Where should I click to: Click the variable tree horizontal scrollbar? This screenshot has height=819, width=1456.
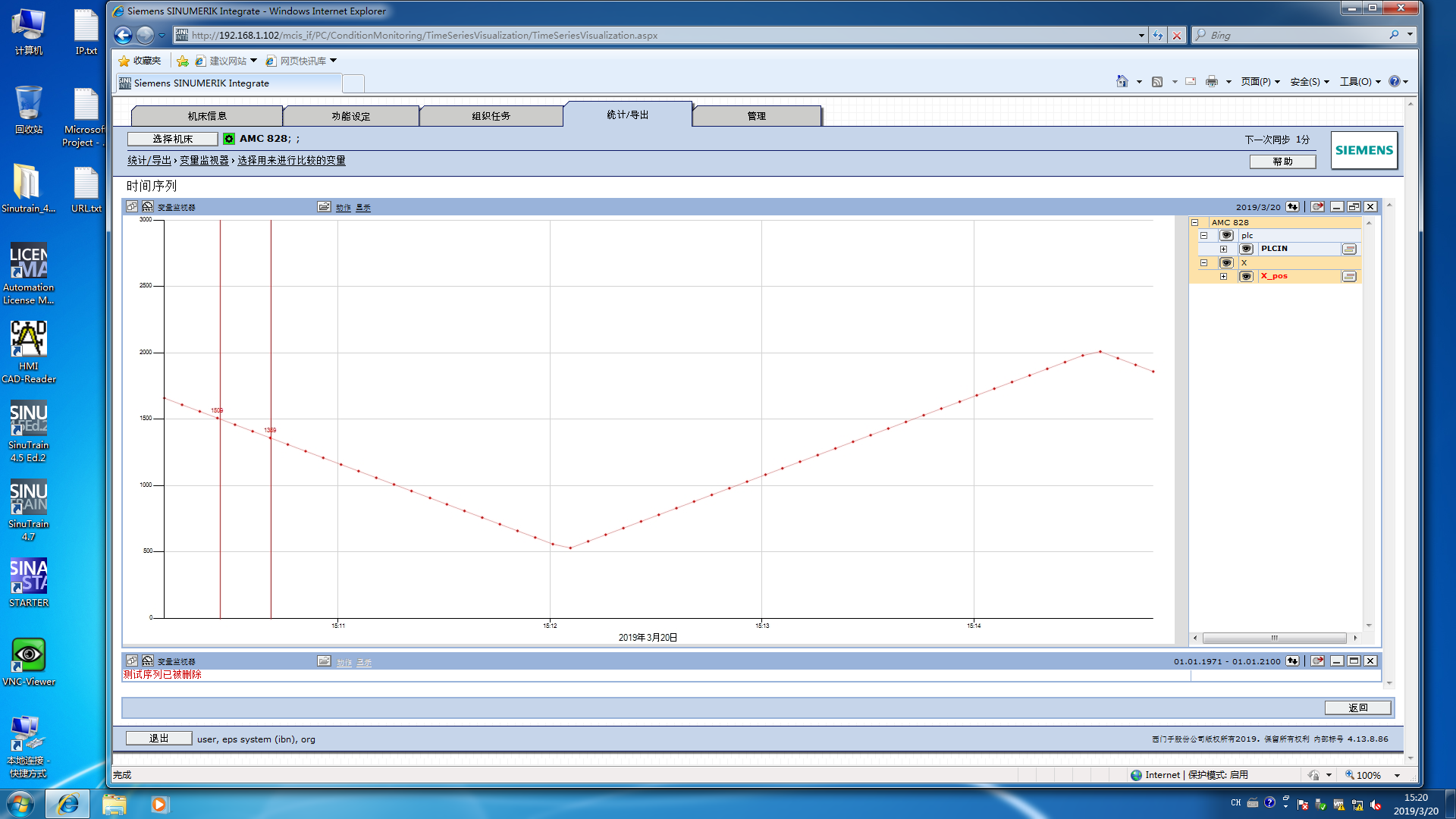tap(1274, 638)
